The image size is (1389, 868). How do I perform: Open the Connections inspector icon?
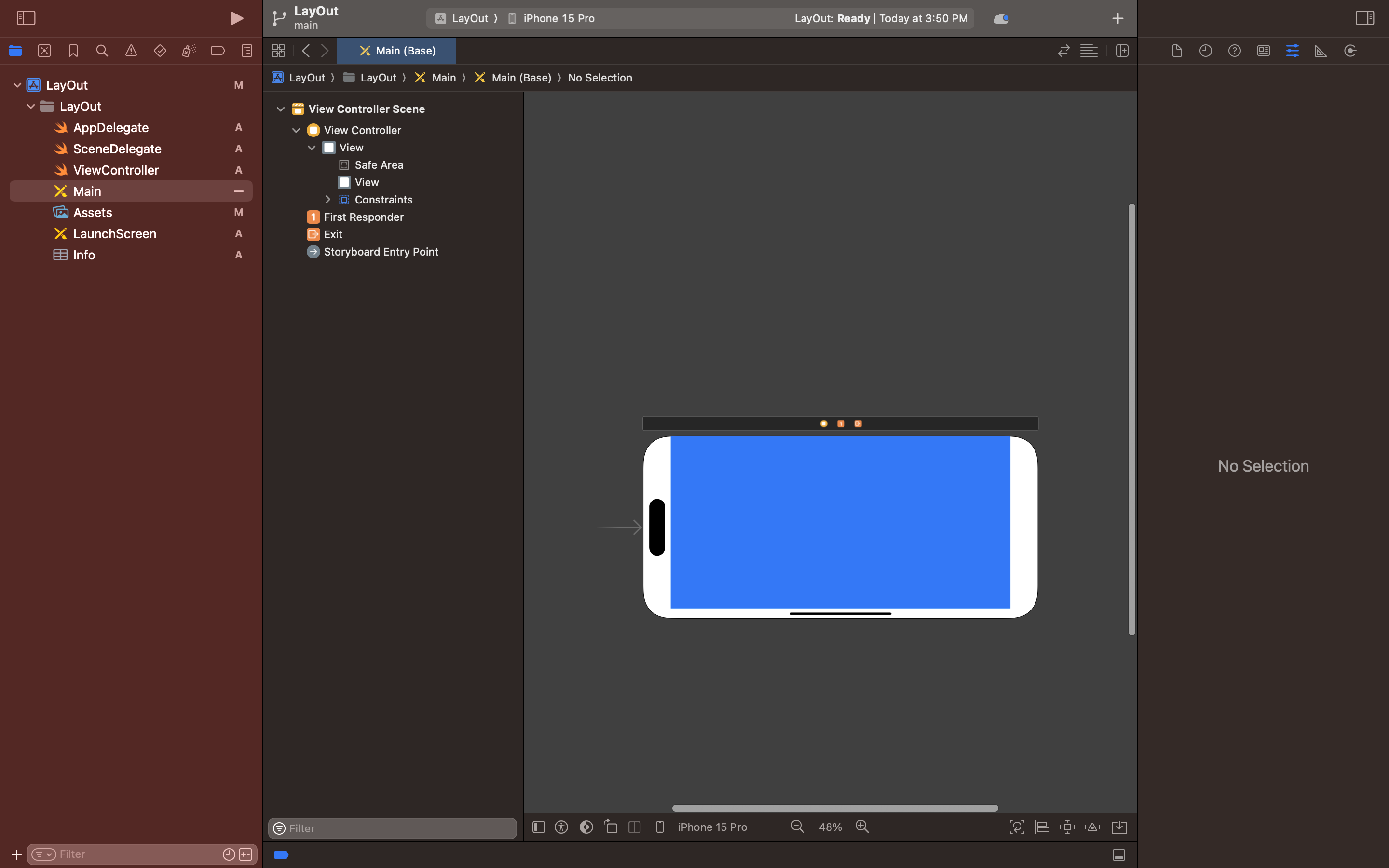(x=1350, y=51)
